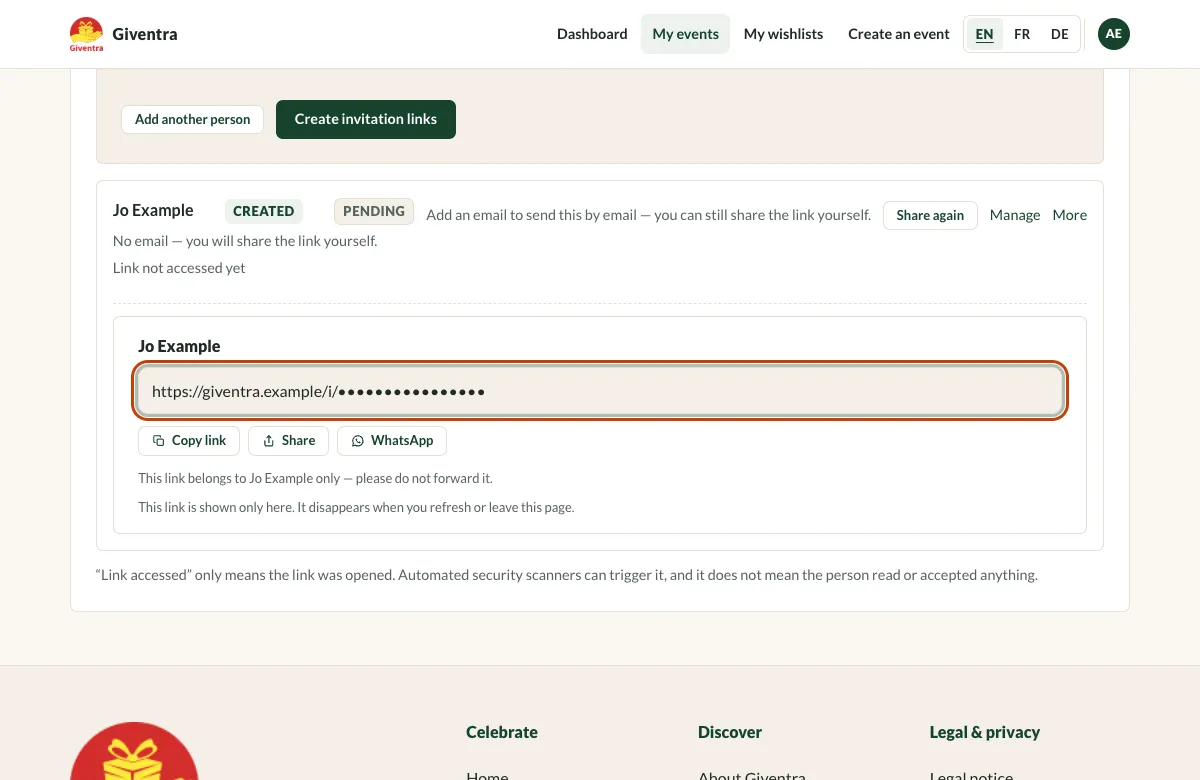
Task: Switch language to EN
Action: [x=985, y=34]
